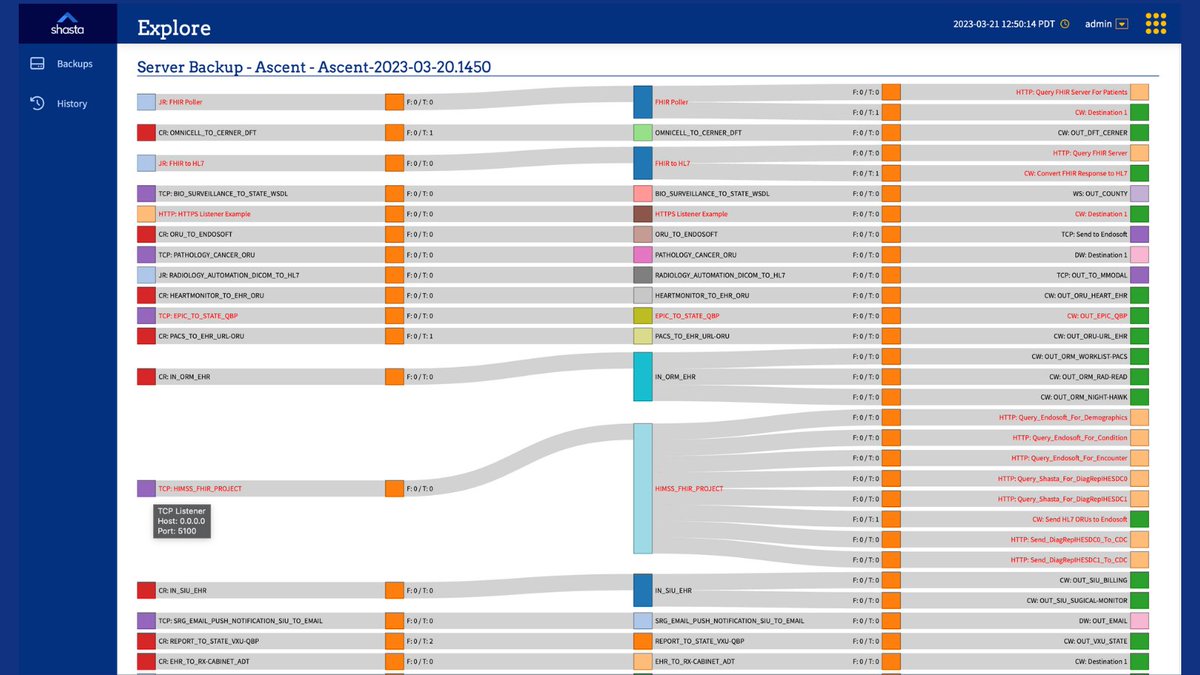Image resolution: width=1200 pixels, height=675 pixels.
Task: Click the purple TCP: HIMSS_FHIR_PROJECT source node
Action: pos(146,489)
